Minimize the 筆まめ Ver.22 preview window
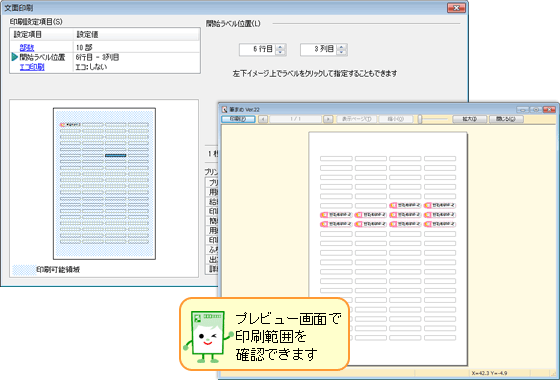This screenshot has width=560, height=380. [523, 110]
